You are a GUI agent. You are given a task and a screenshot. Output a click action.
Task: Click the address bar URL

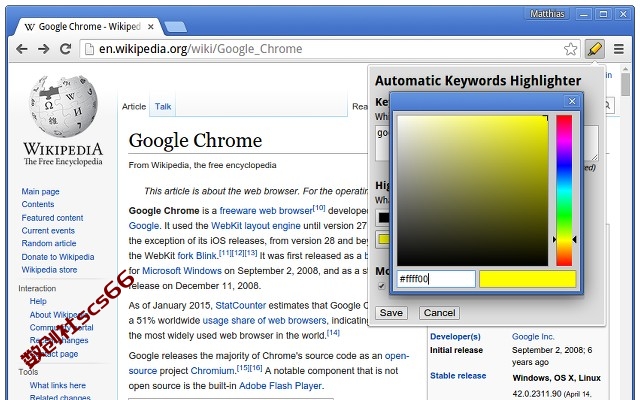tap(200, 49)
